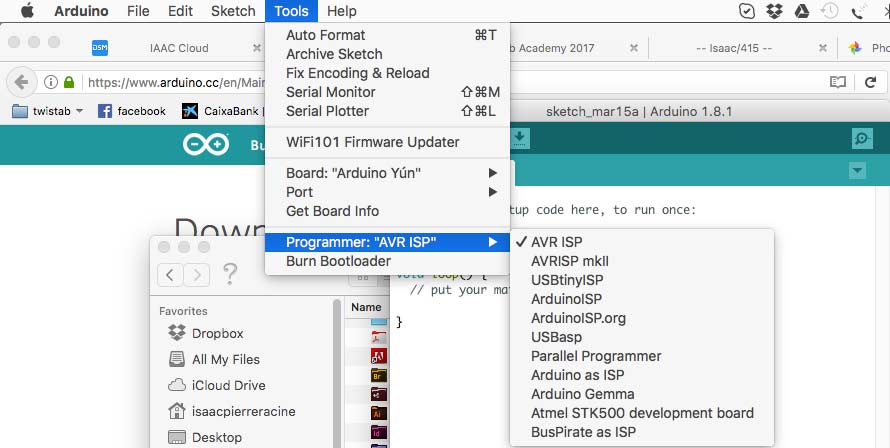The image size is (890, 448).
Task: Select Parallel Programmer option
Action: click(642, 356)
